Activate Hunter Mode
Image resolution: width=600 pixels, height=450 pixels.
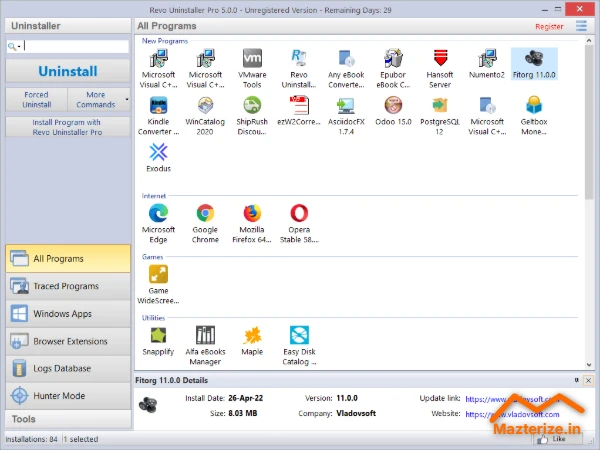68,396
